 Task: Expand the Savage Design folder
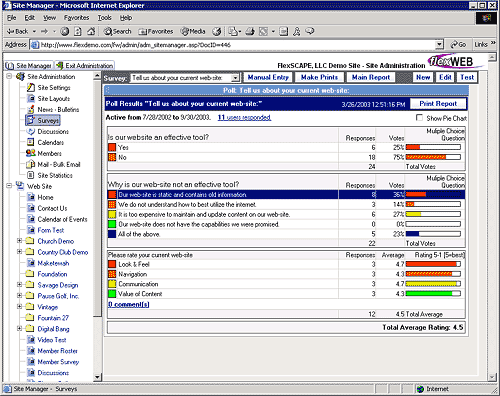click(19, 285)
